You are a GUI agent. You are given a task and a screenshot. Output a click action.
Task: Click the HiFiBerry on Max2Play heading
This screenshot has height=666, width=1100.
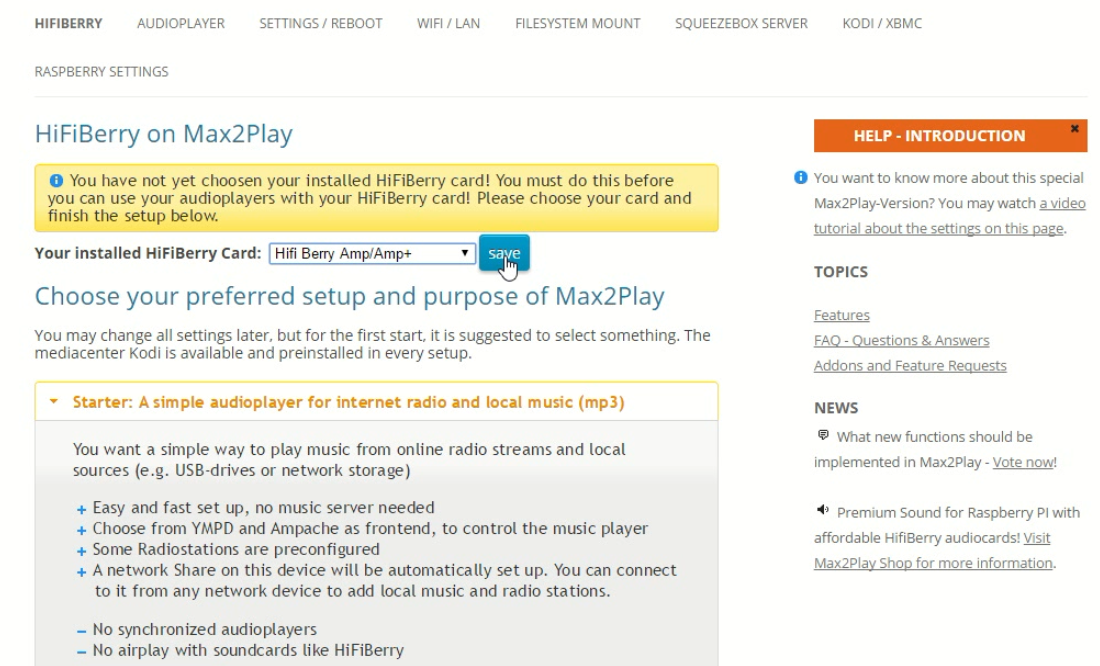[x=163, y=133]
